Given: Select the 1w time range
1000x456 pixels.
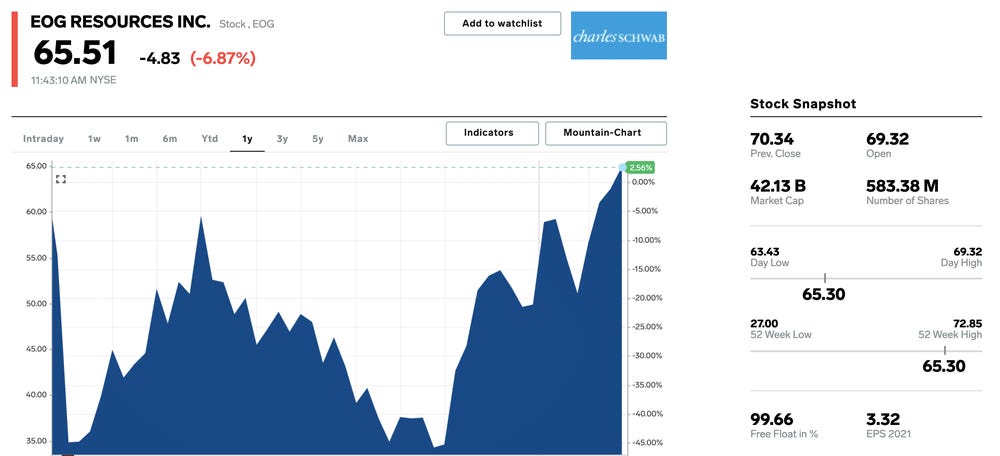Looking at the screenshot, I should (94, 138).
